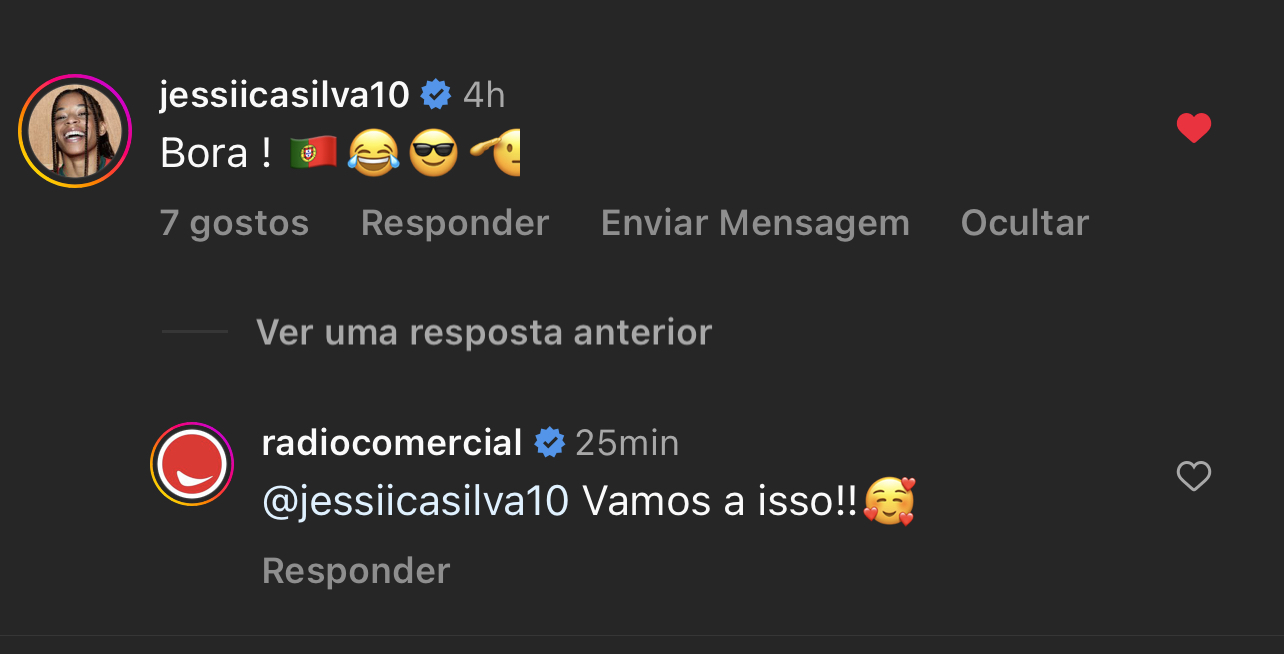
Task: Open radiocomercial's red logo avatar
Action: 192,464
